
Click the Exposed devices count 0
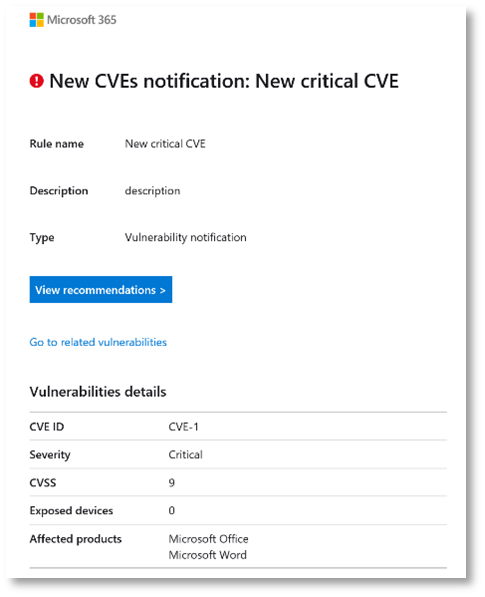(x=172, y=511)
